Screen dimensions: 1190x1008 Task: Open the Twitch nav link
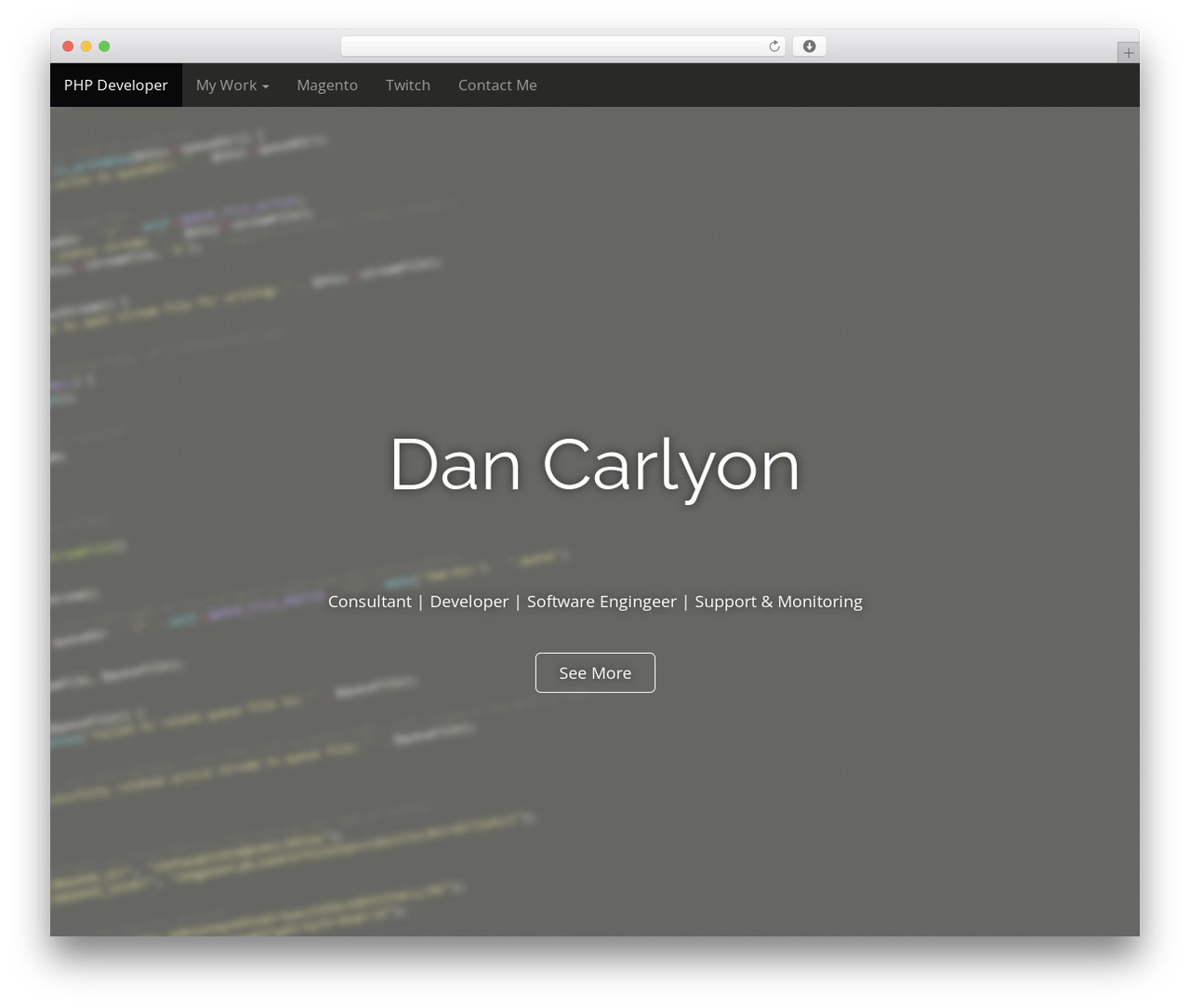pos(408,86)
